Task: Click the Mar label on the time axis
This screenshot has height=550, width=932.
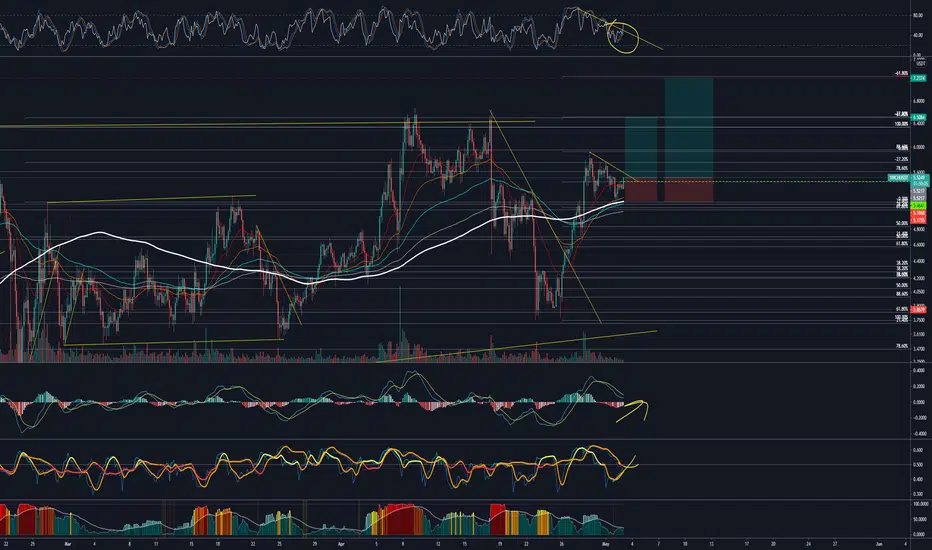Action: 67,543
